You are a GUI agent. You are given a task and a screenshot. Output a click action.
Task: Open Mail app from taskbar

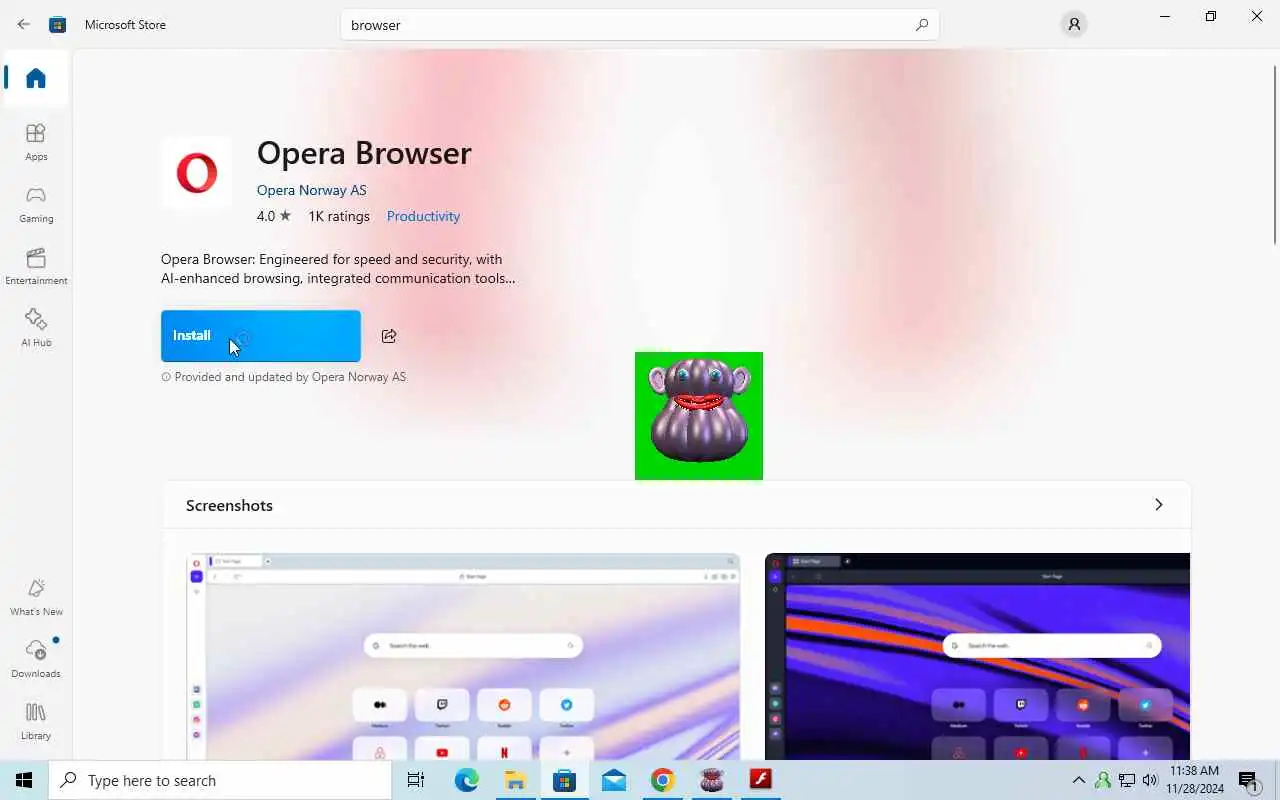(613, 780)
